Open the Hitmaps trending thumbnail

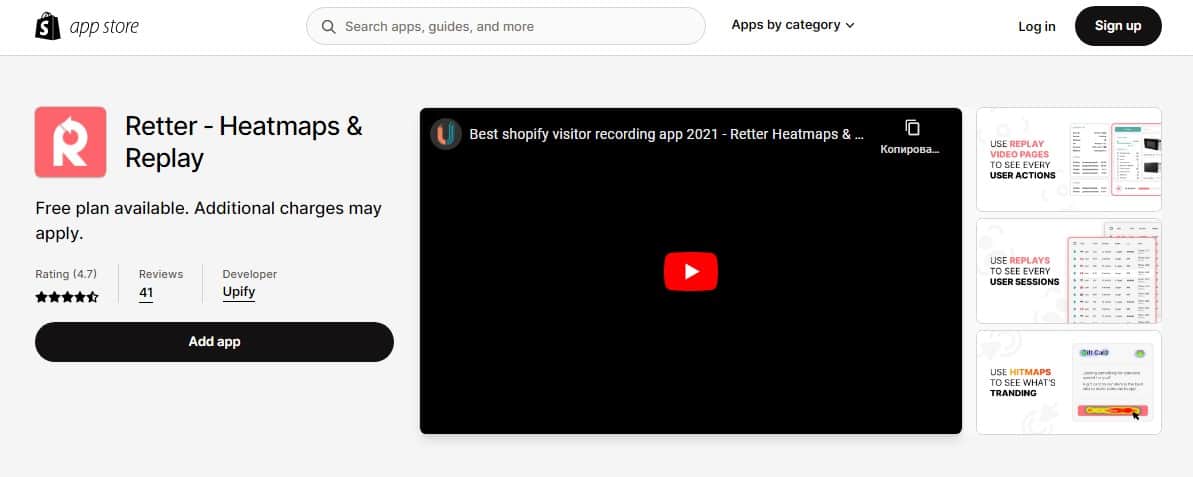pyautogui.click(x=1068, y=382)
